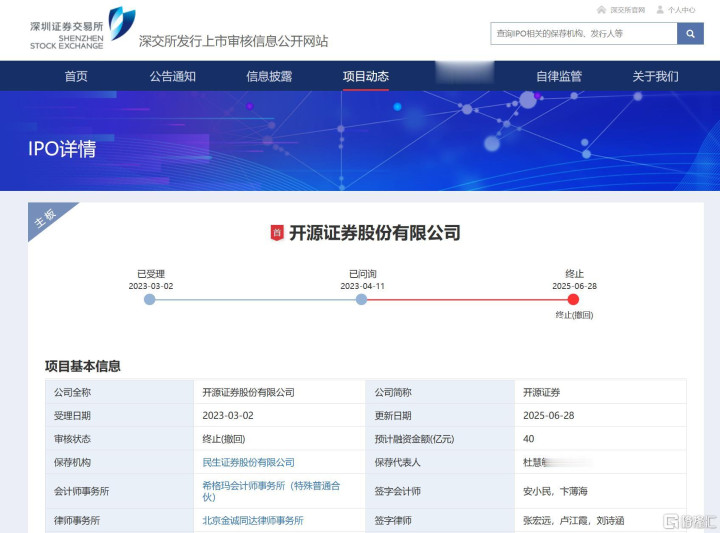Viewport: 720px width, 533px height.
Task: Open the 民生证券股份有限公司 sponsor link
Action: 248,462
